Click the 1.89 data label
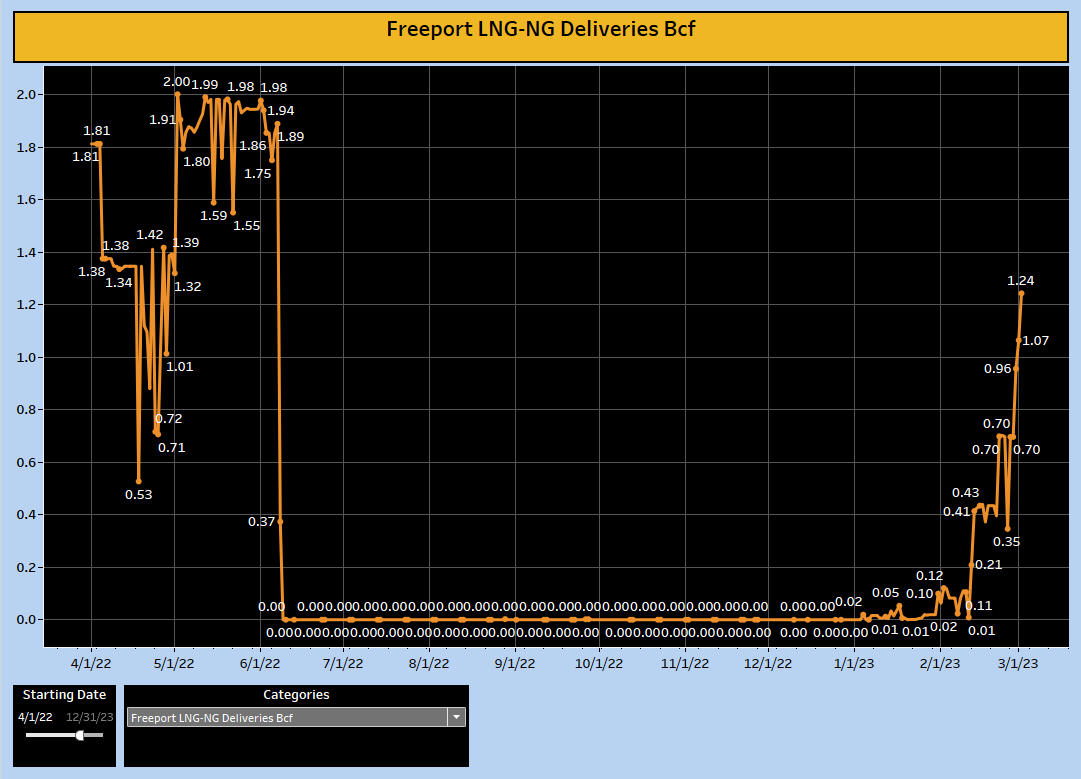 tap(290, 136)
